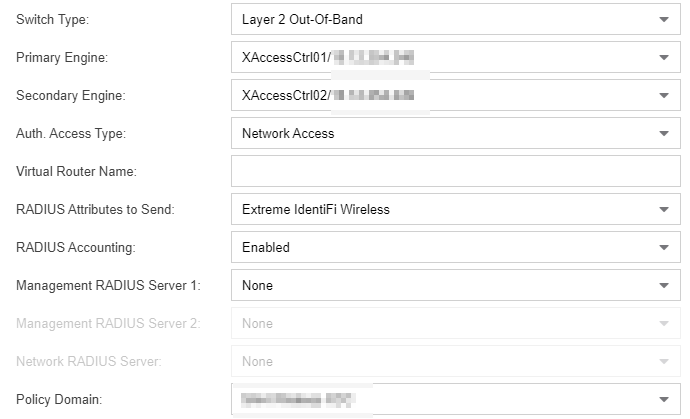Click the XAccessCtrl01 primary engine value
Screen dimensions: 690x419
click(x=286, y=57)
